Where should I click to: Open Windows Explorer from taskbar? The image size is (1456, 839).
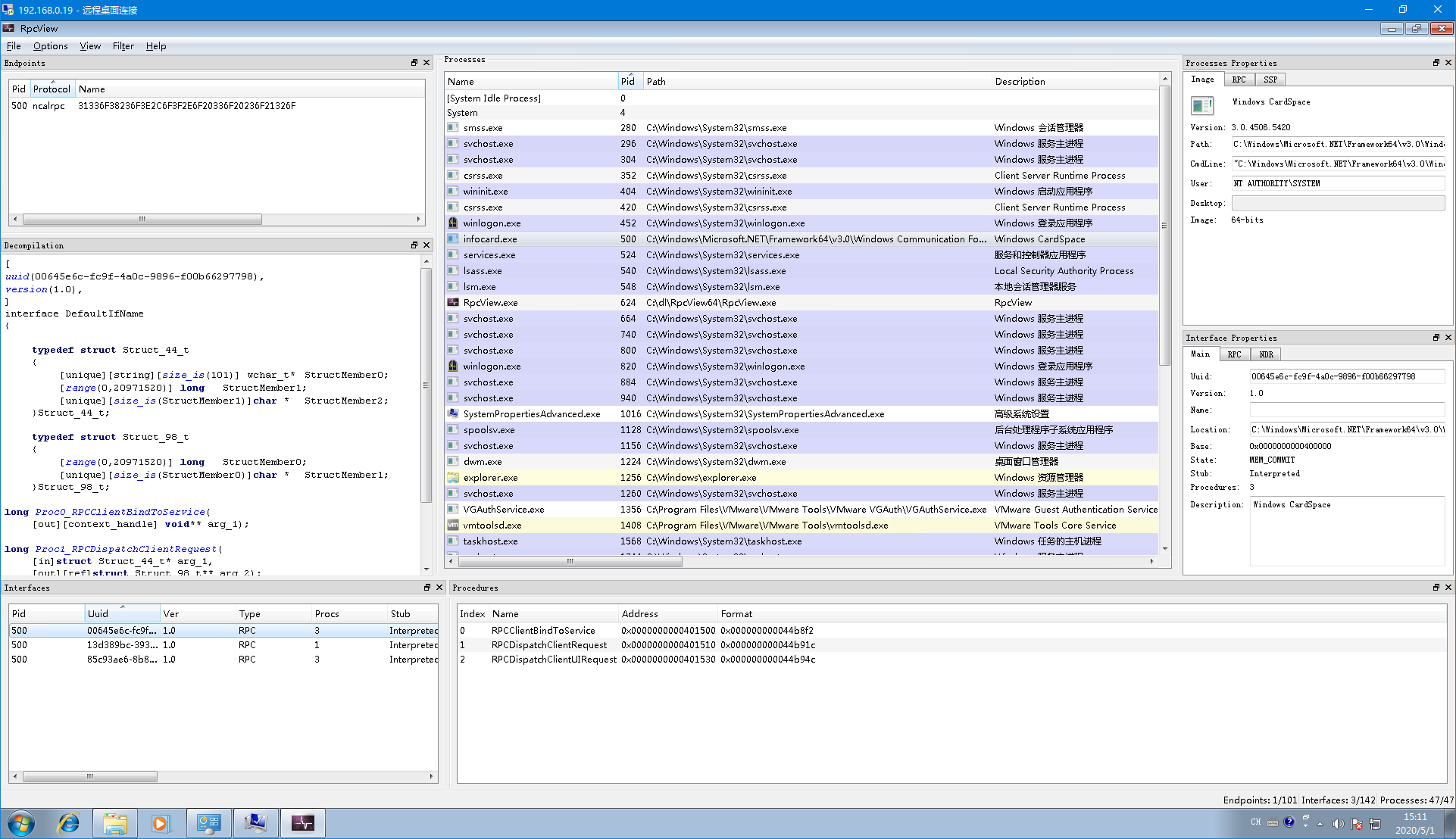click(x=114, y=823)
